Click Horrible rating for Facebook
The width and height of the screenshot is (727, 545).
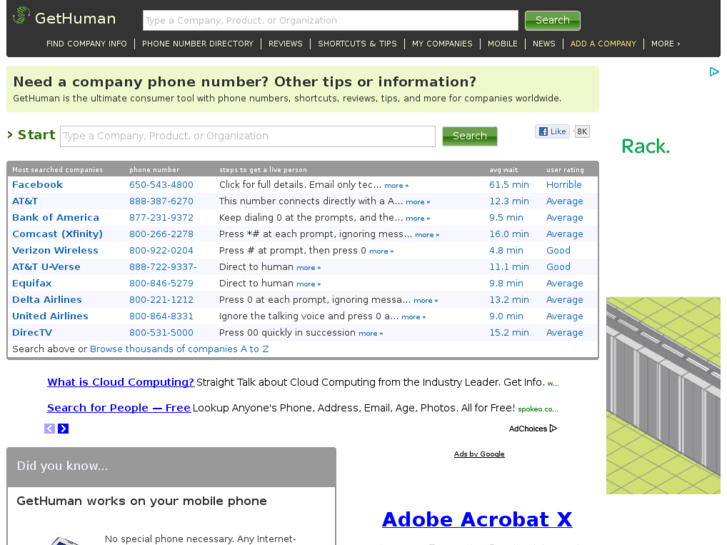click(564, 185)
